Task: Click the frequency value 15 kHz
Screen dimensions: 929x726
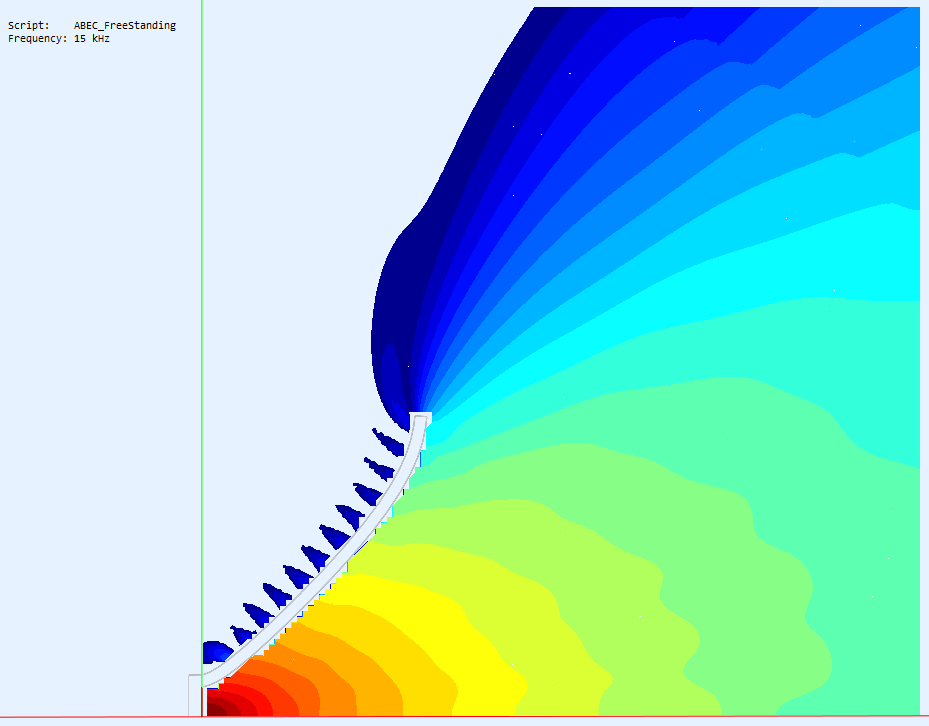Action: pyautogui.click(x=92, y=39)
